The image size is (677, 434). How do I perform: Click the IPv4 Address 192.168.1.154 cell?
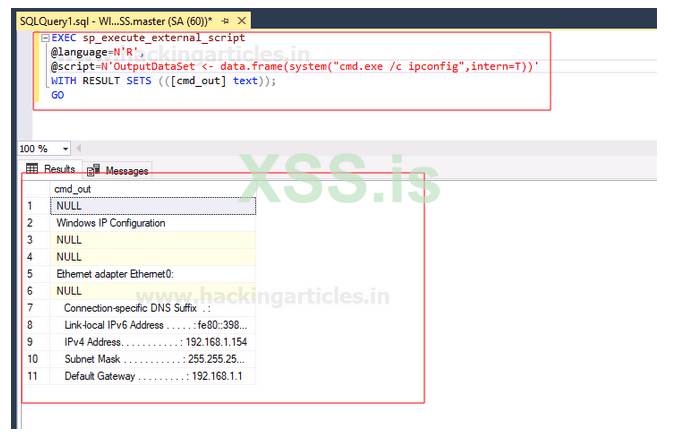pyautogui.click(x=153, y=342)
